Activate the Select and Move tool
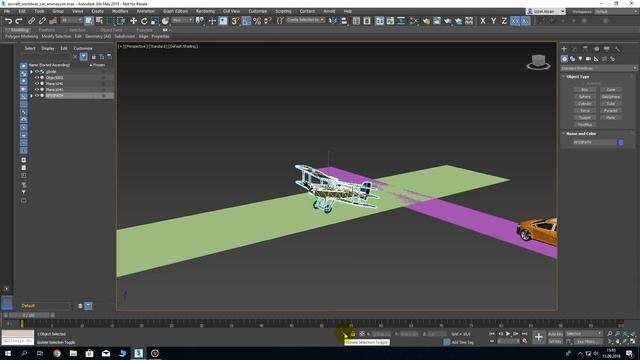 [x=133, y=21]
